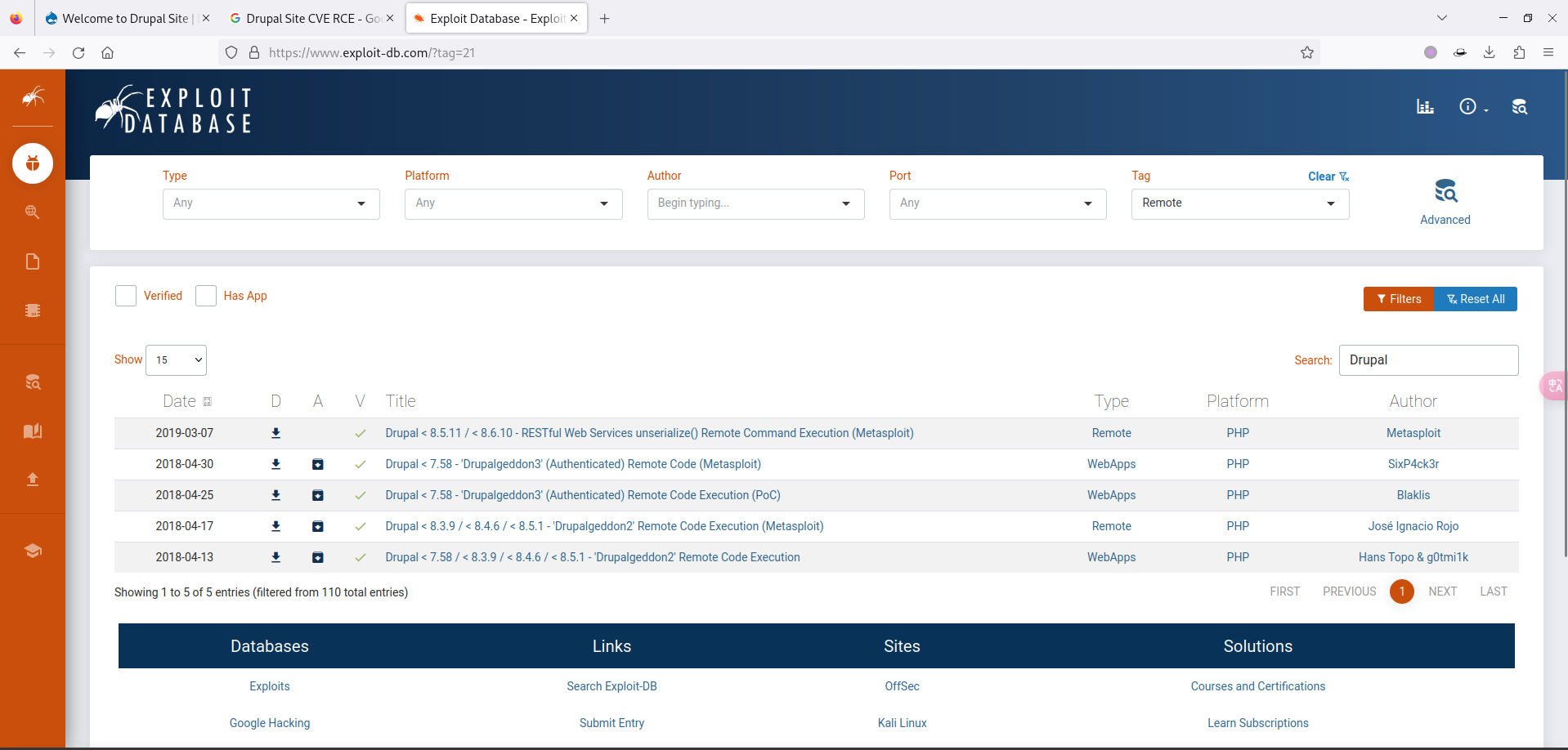The image size is (1568, 750).
Task: Sort the table by Date column
Action: [187, 401]
